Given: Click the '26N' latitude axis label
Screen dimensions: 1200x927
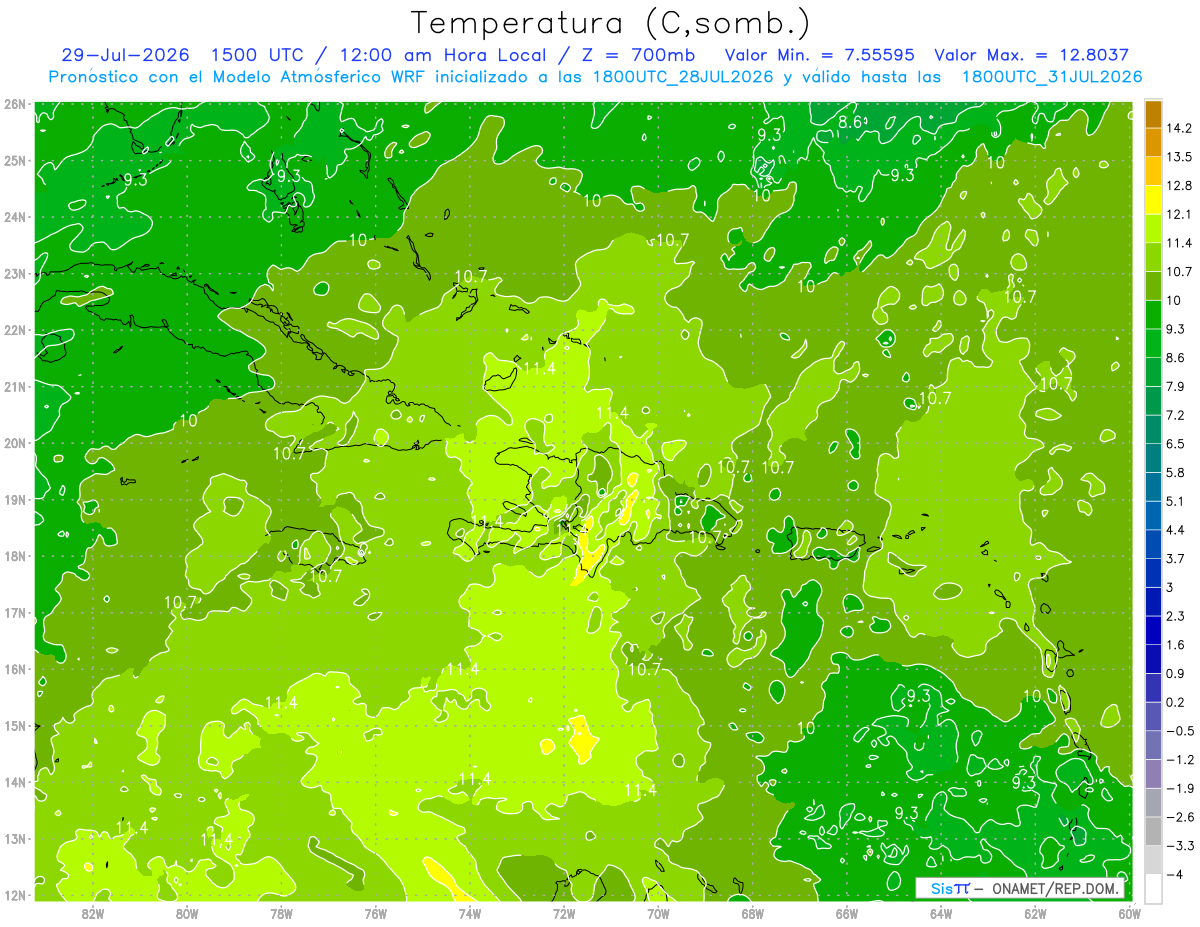Looking at the screenshot, I should (x=14, y=104).
